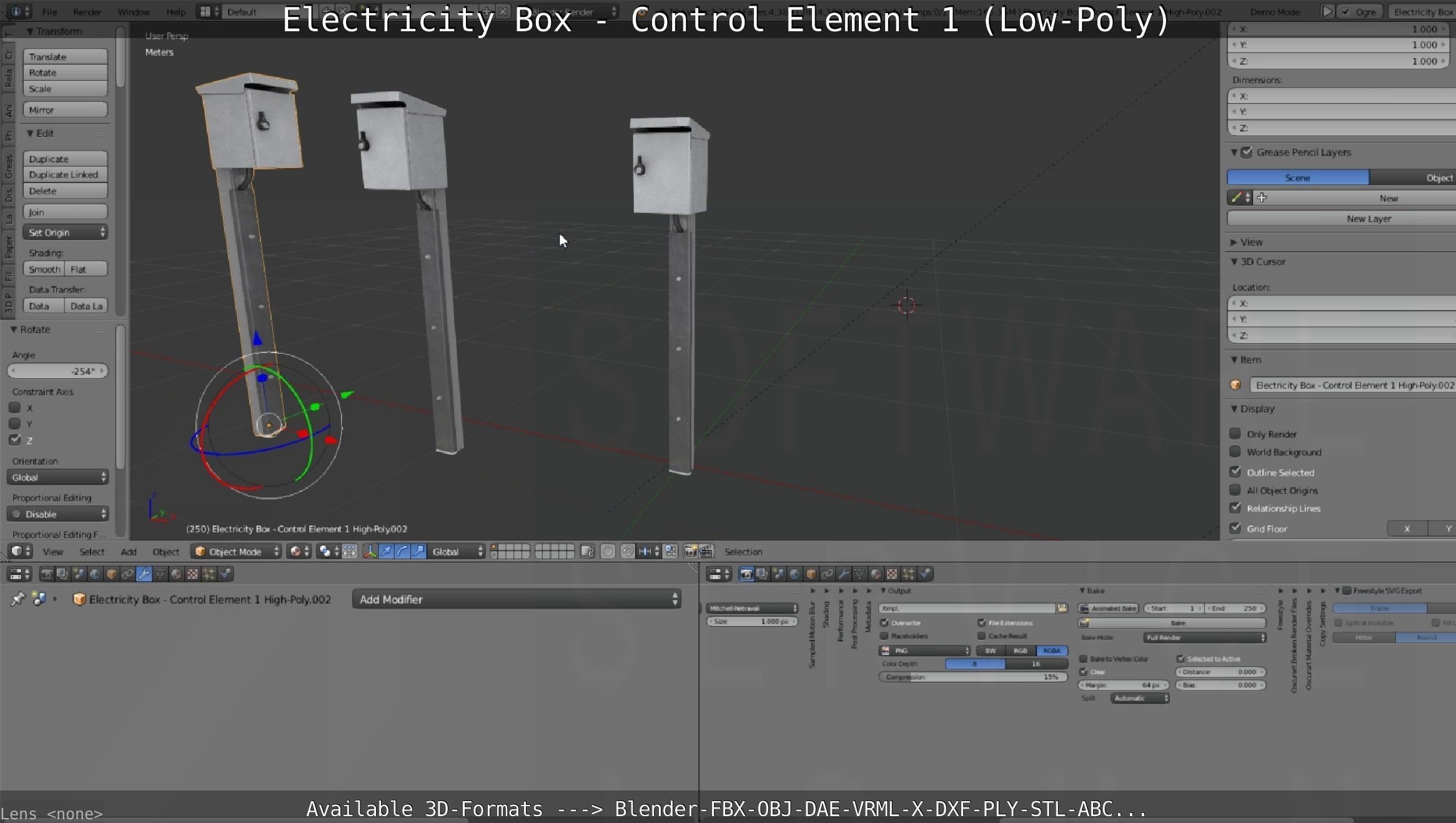The height and width of the screenshot is (823, 1456).
Task: Enable World Background checkbox
Action: pyautogui.click(x=1235, y=452)
